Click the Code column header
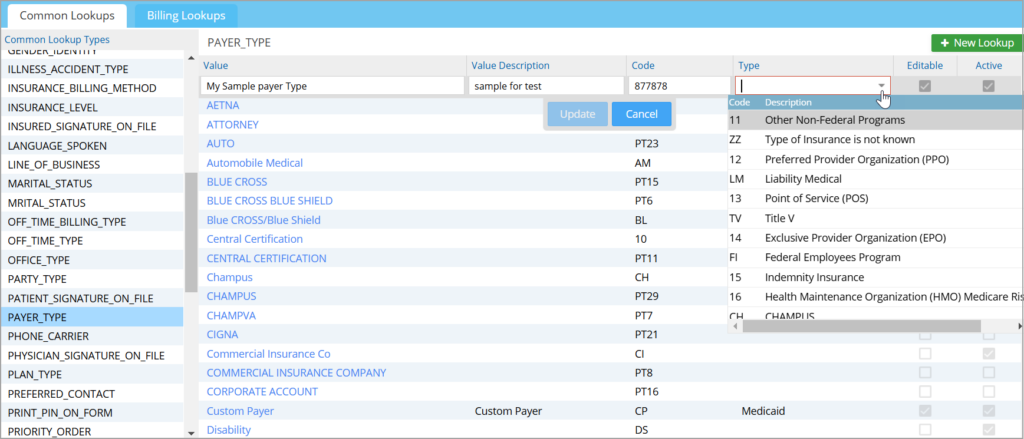 click(x=642, y=65)
